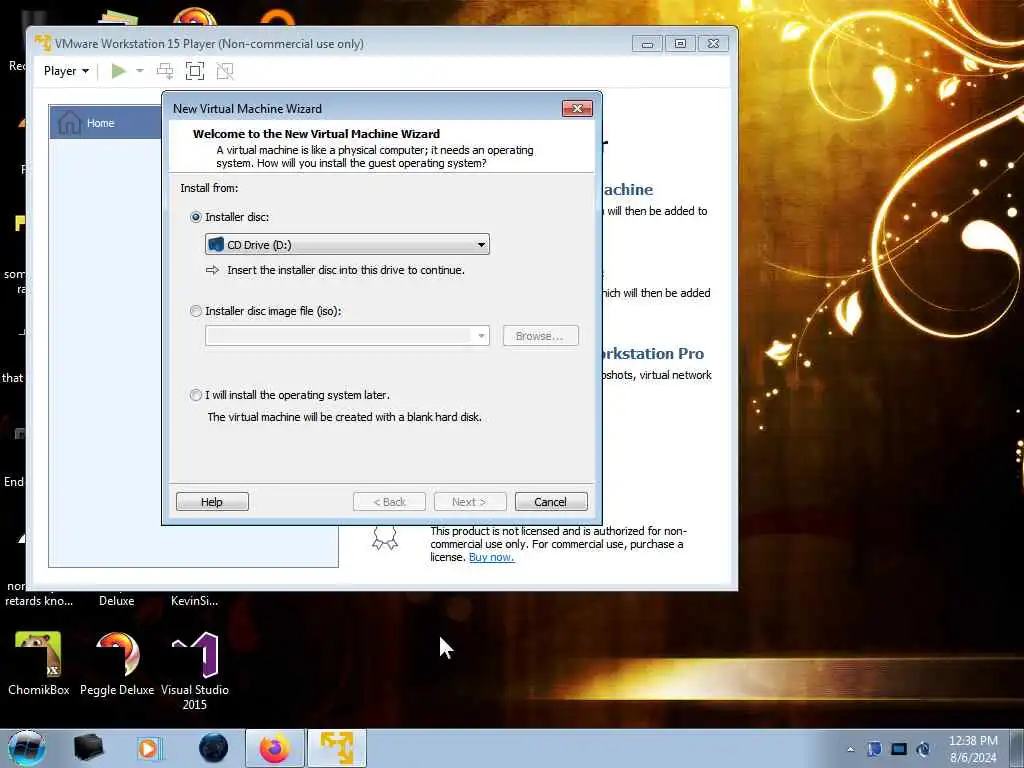Click the Next > button
Screen dimensions: 1024x768
[470, 502]
